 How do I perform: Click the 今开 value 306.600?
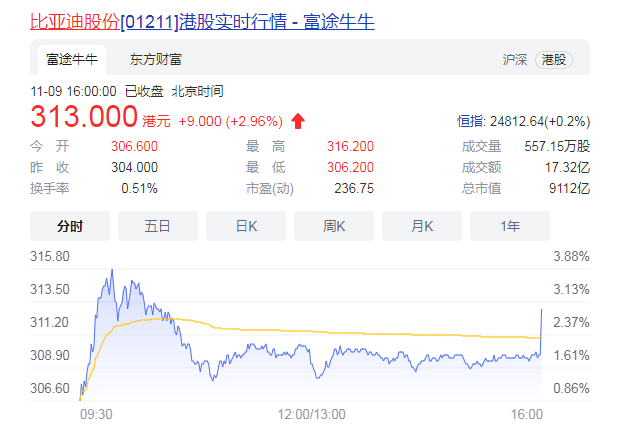[134, 146]
